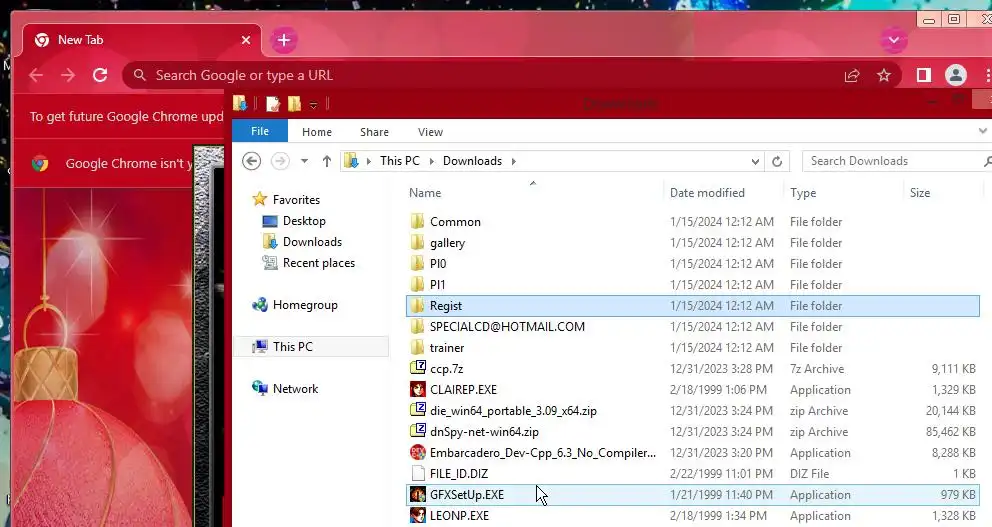Click Explorer forward navigation arrow
This screenshot has width=992, height=527.
280,161
